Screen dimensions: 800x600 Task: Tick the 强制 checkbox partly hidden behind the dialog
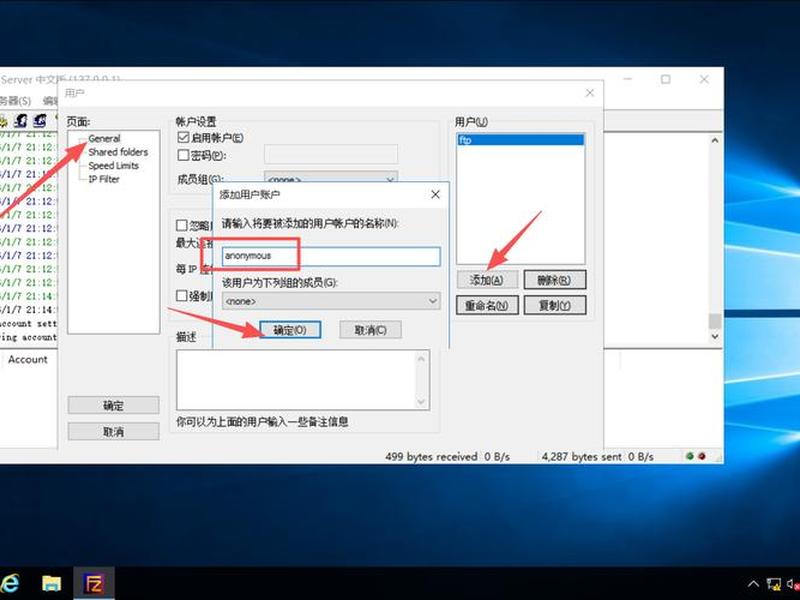tap(181, 295)
